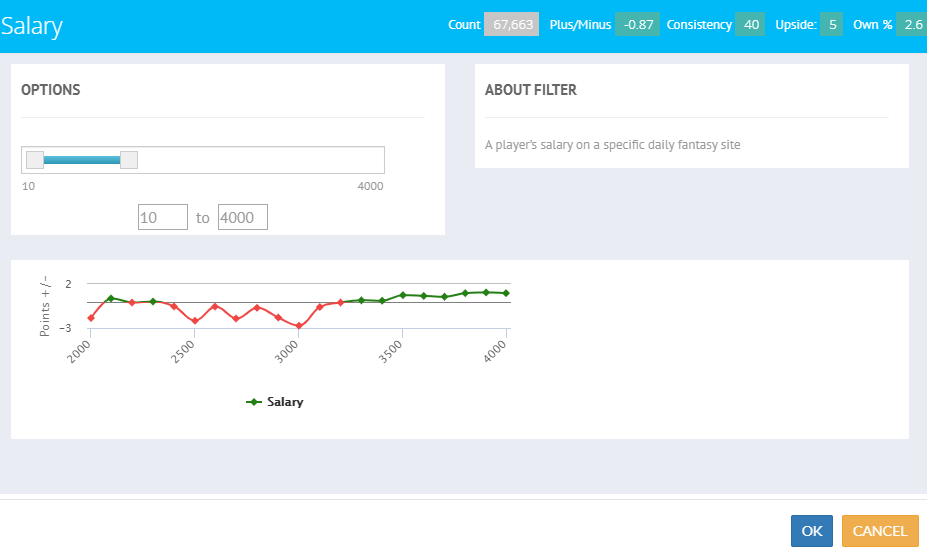Click the slider maximum label 4000

(x=370, y=186)
